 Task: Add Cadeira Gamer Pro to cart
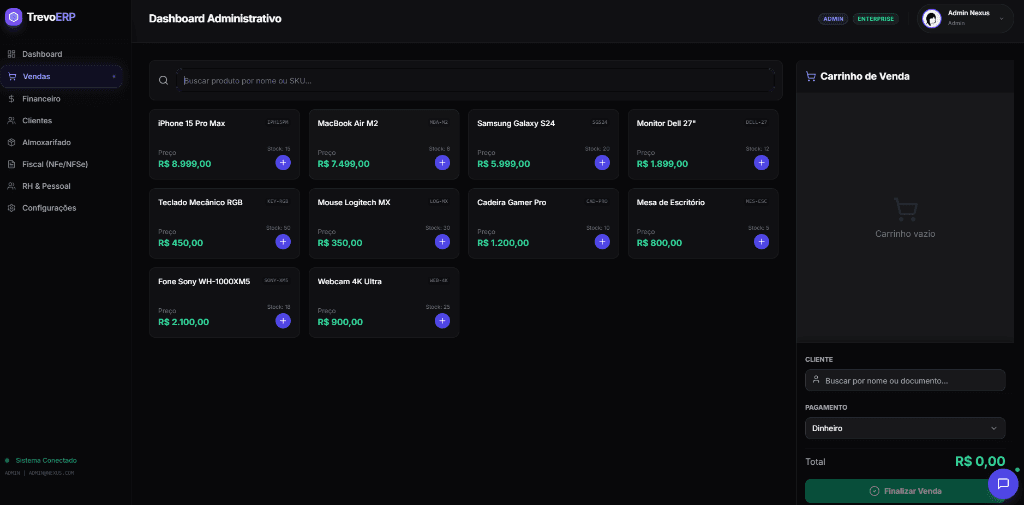click(x=602, y=242)
